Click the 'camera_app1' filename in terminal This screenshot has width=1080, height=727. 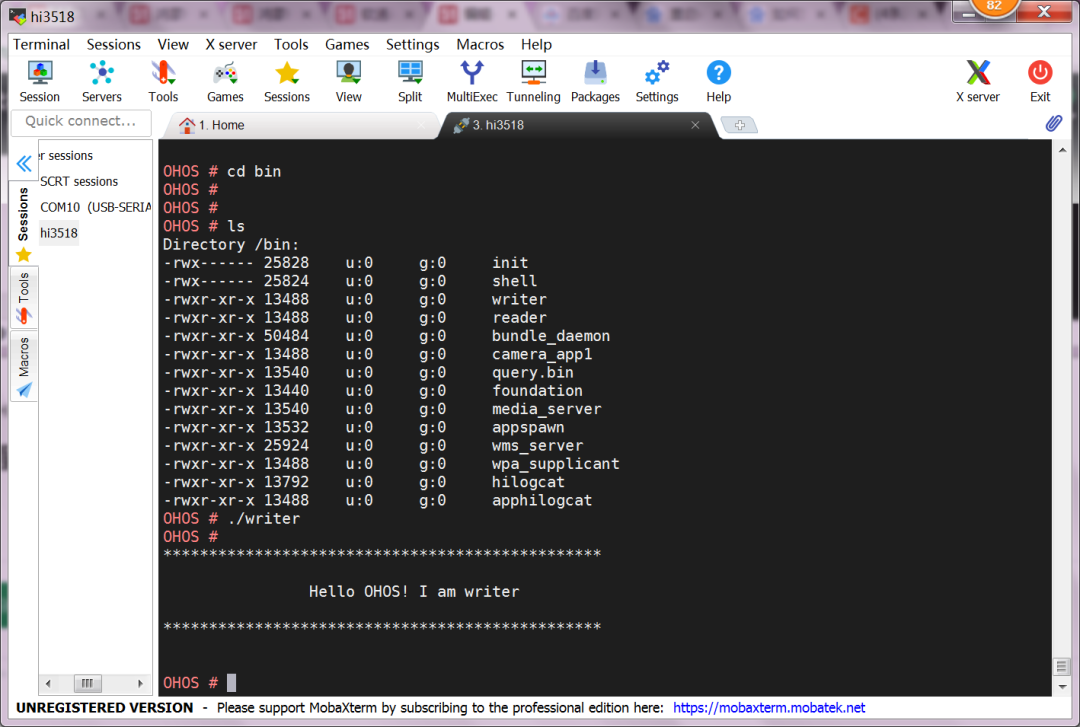[541, 354]
